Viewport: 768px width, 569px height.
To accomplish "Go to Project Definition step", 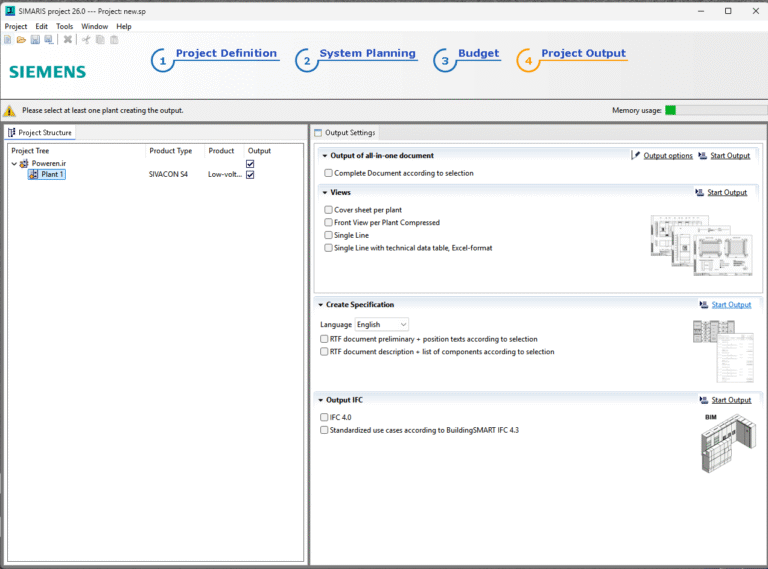I will coord(226,53).
